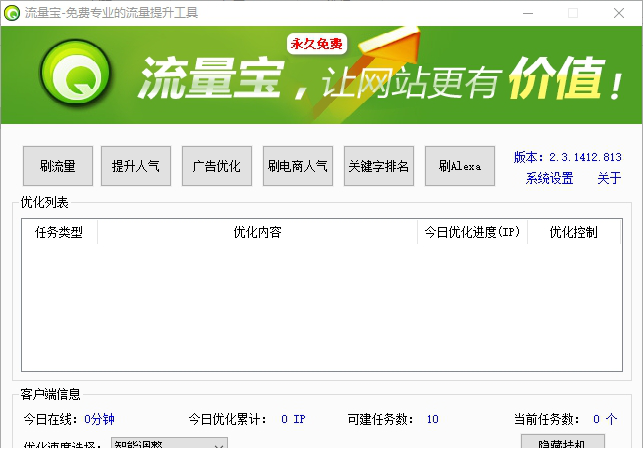Click the 任务类型 column header
Screen dimensions: 643x465
click(x=59, y=232)
